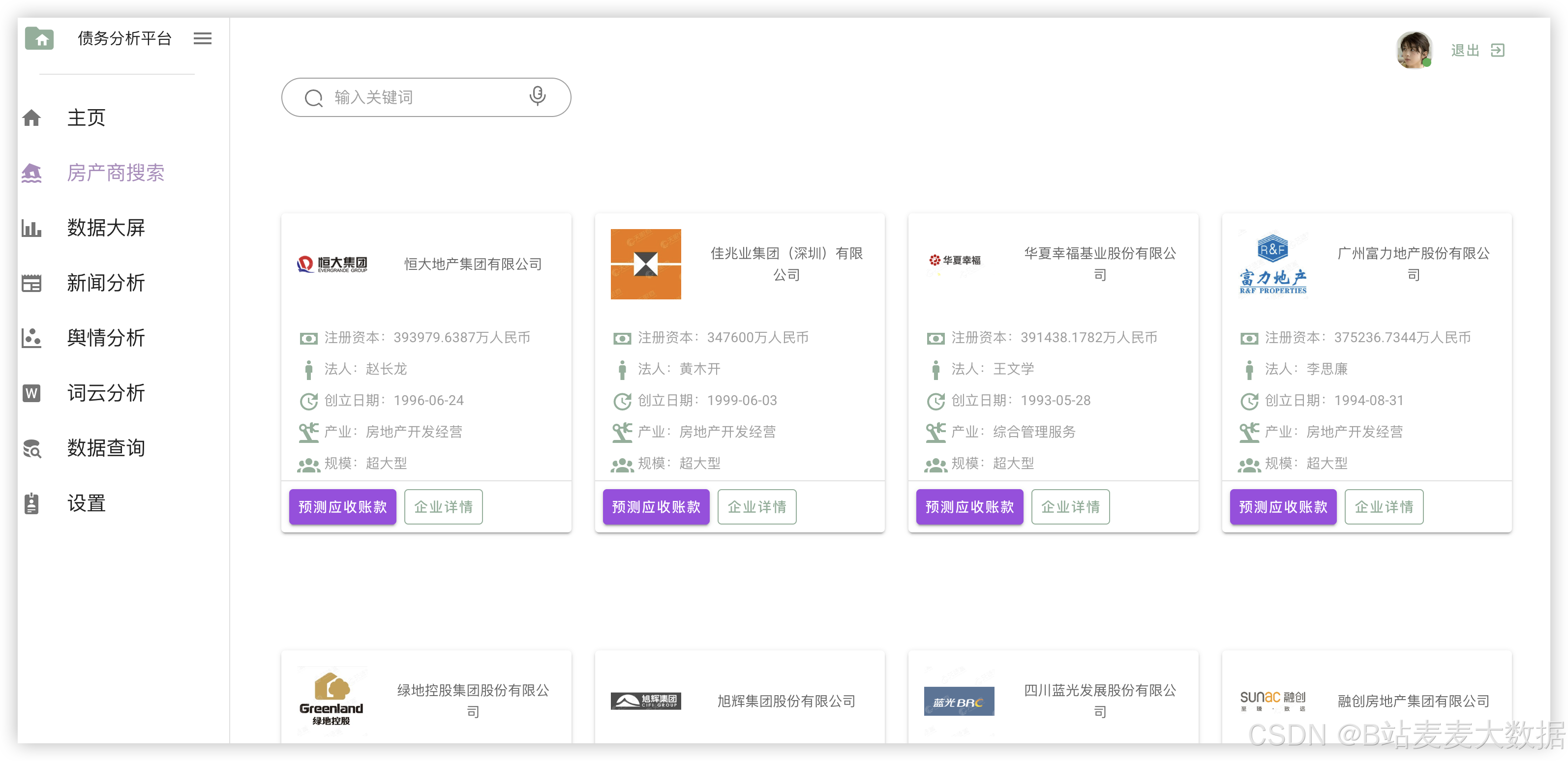The height and width of the screenshot is (761, 1568).
Task: Click the 退出 logout link
Action: (x=1465, y=51)
